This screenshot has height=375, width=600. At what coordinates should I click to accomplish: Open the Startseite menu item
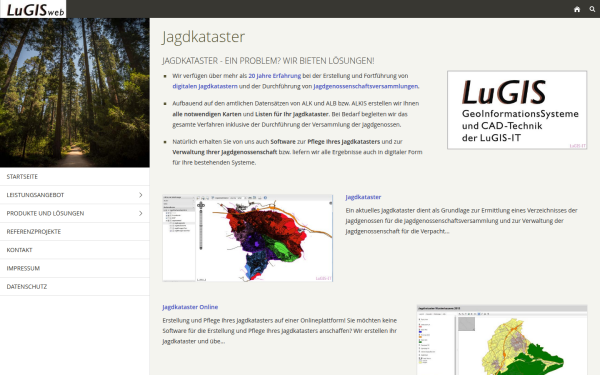tap(75, 177)
